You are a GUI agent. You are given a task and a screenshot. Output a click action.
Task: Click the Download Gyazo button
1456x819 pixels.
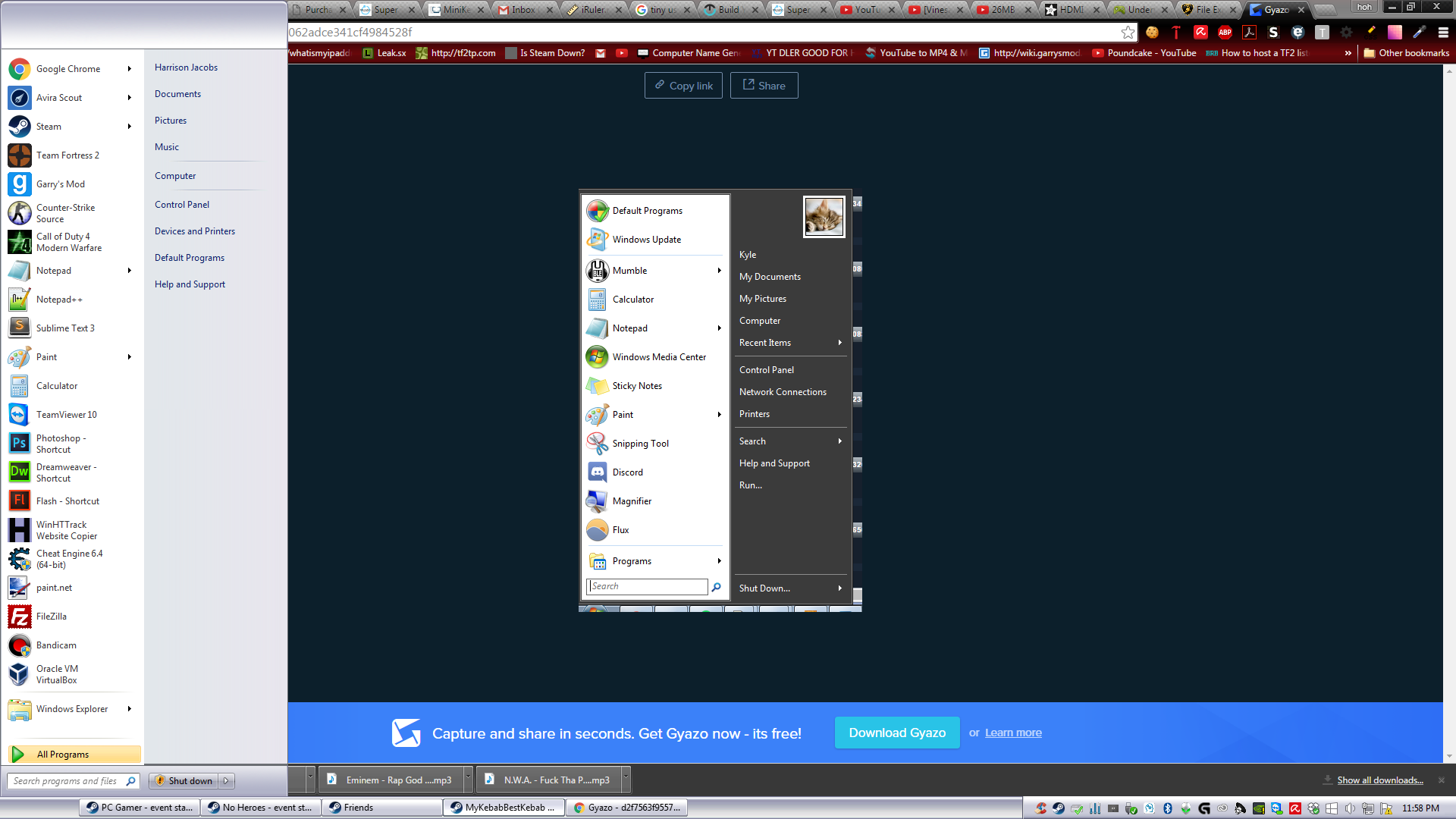(x=897, y=733)
